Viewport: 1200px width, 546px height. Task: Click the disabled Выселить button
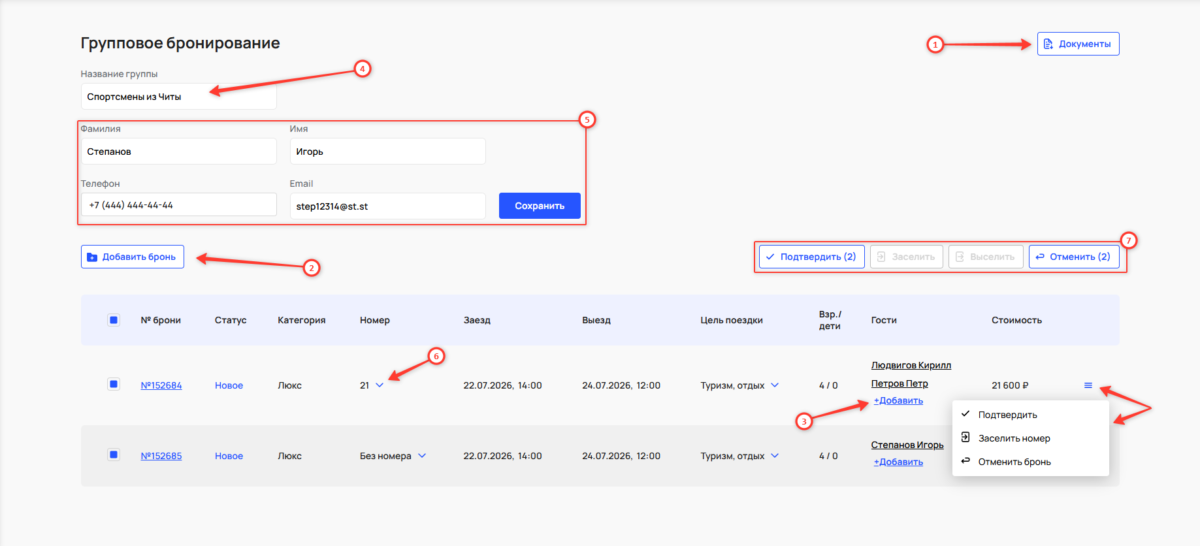(x=985, y=257)
